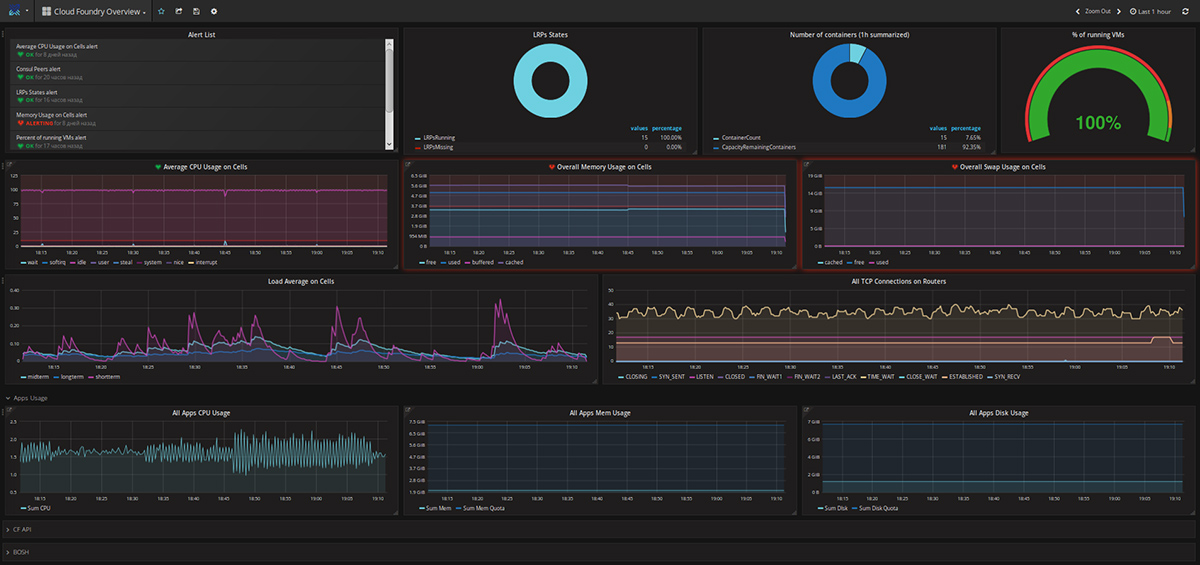
Task: Select the LRPs States alert entry
Action: click(x=197, y=96)
